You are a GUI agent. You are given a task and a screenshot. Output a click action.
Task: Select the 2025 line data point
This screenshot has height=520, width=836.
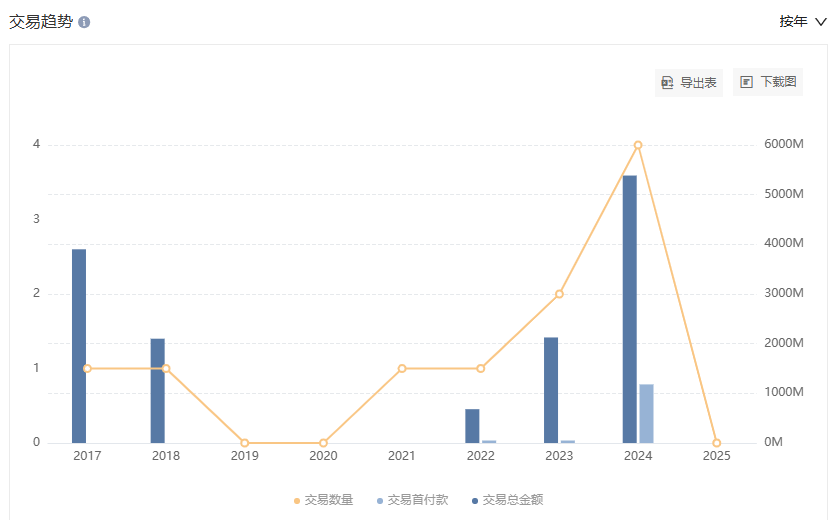pos(717,443)
